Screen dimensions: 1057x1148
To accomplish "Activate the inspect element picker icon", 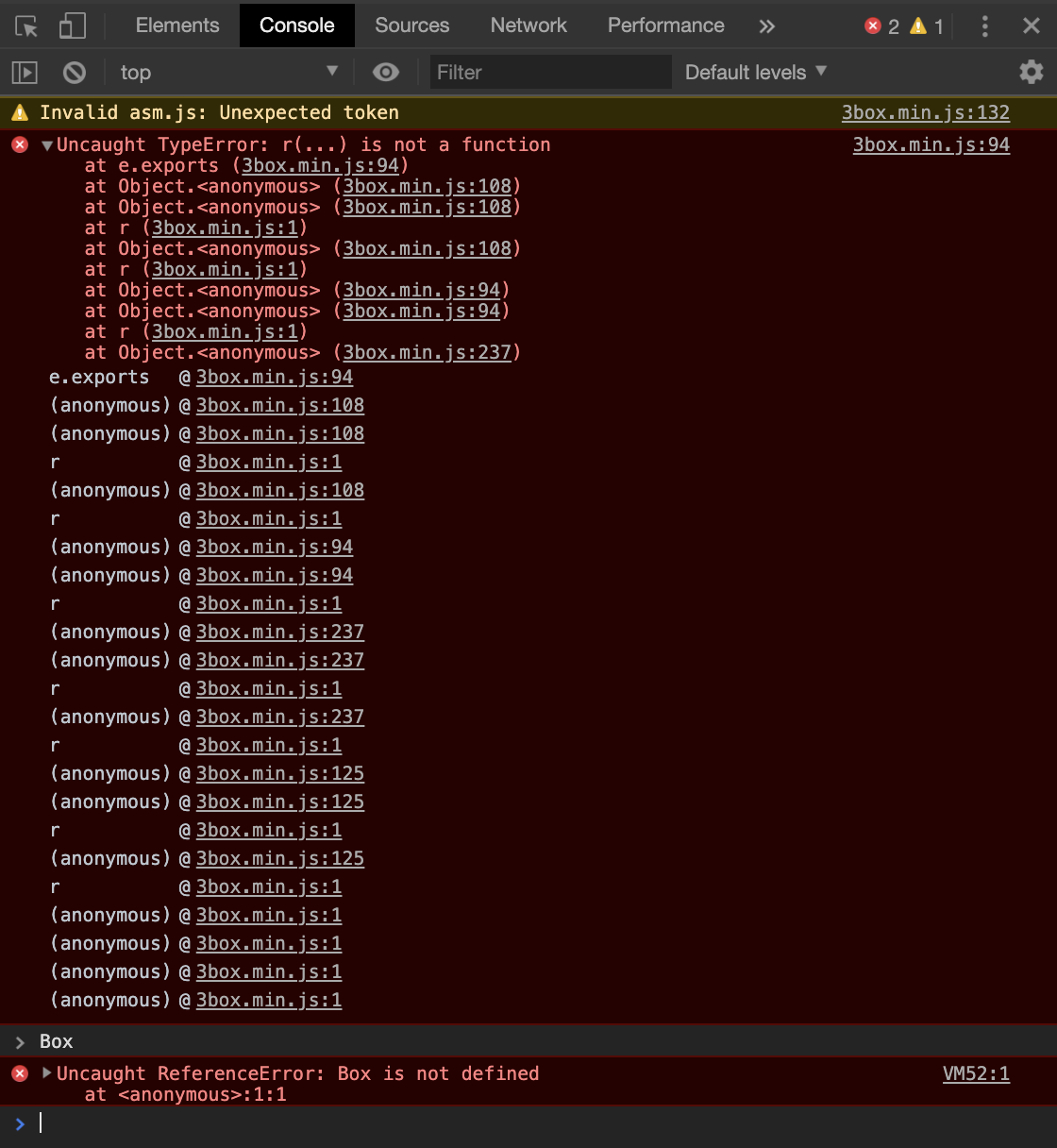I will click(x=26, y=25).
